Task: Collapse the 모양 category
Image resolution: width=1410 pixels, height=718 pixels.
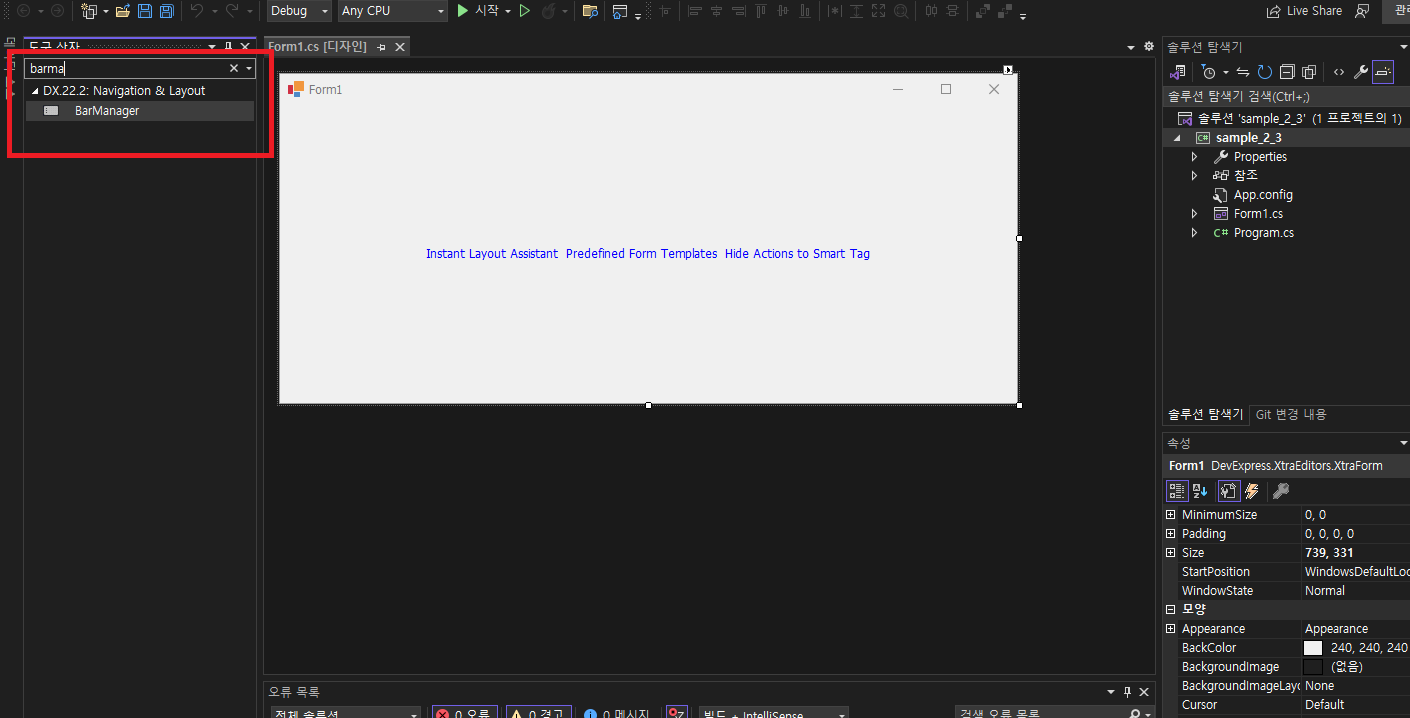Action: click(1171, 610)
